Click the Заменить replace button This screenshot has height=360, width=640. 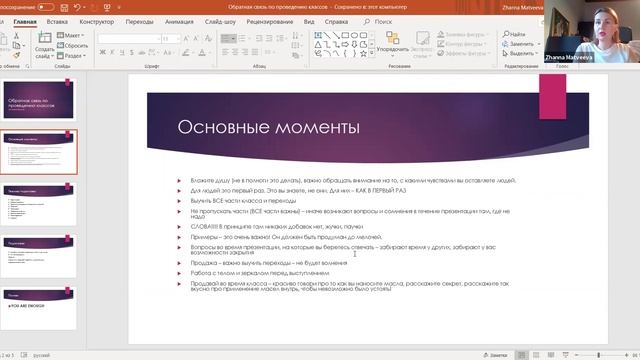[521, 44]
